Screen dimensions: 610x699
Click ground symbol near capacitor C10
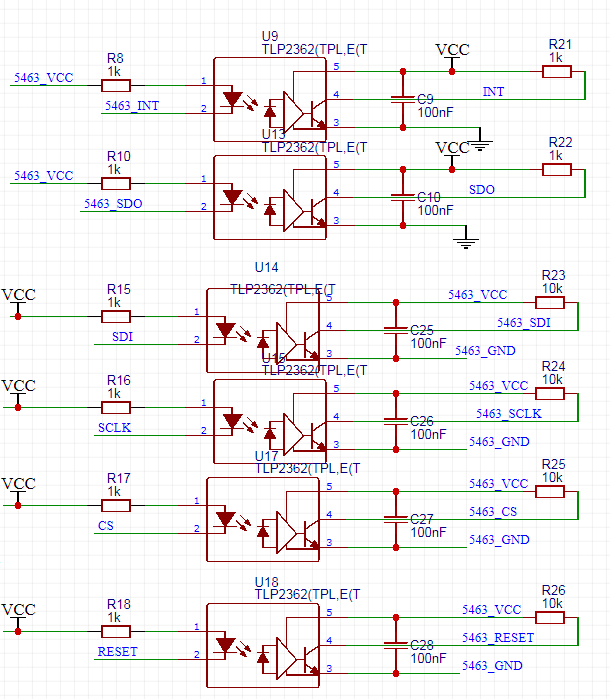tap(466, 238)
